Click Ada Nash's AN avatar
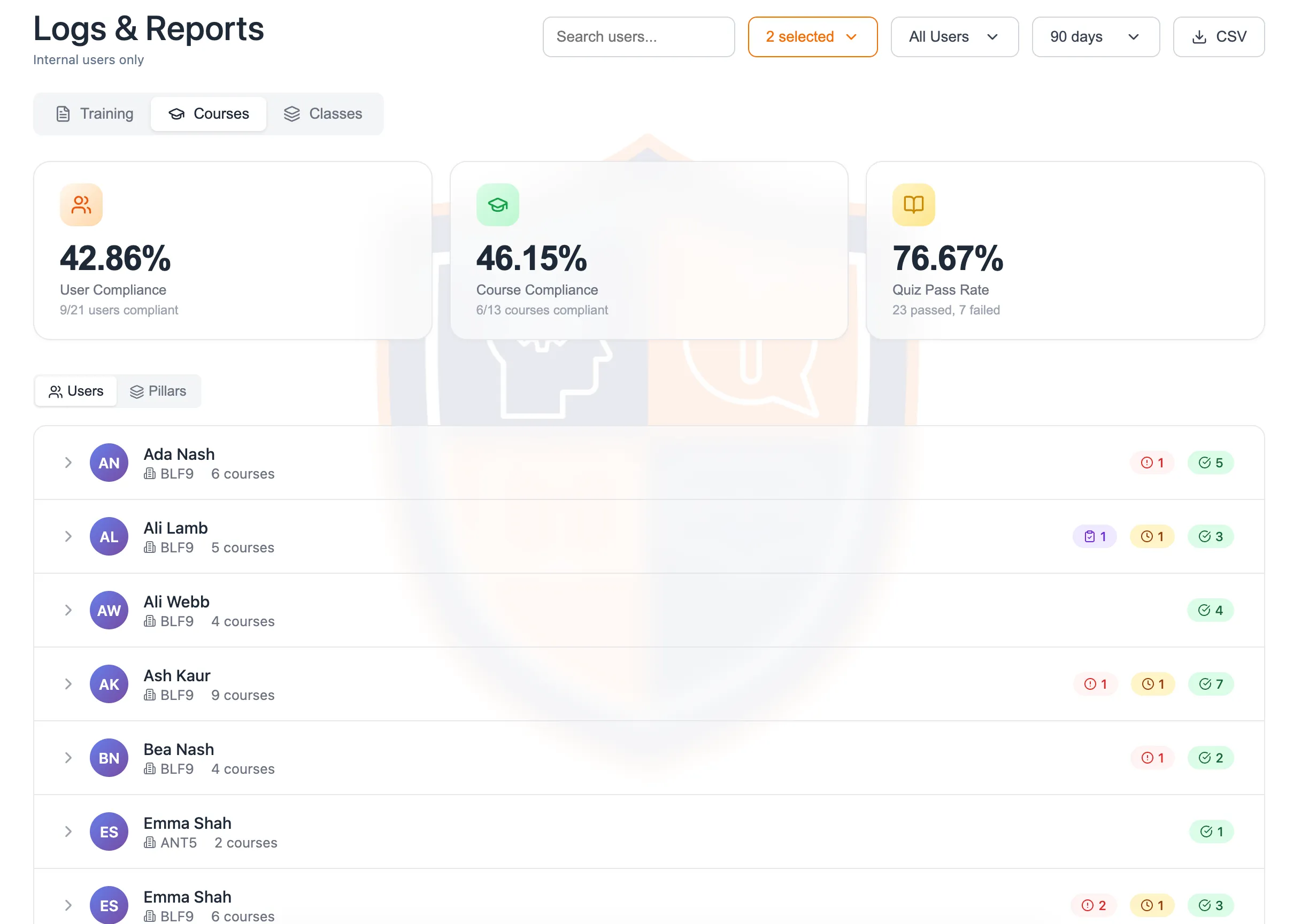 point(109,463)
